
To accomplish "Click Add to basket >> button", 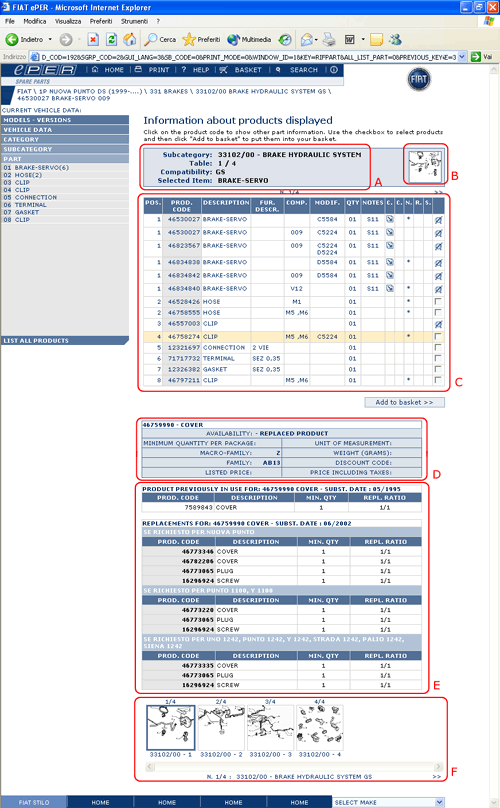I will (x=404, y=402).
